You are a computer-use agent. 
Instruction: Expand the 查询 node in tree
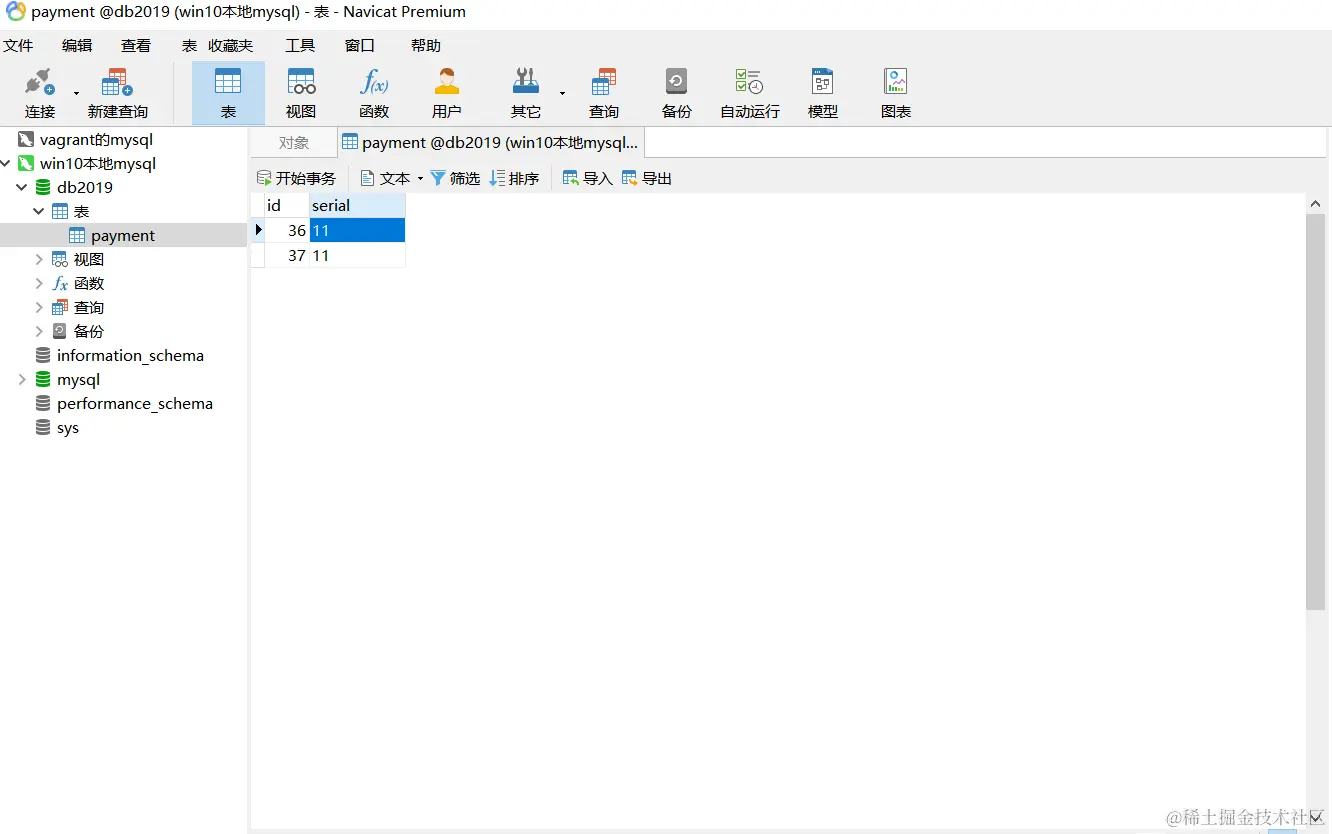39,307
